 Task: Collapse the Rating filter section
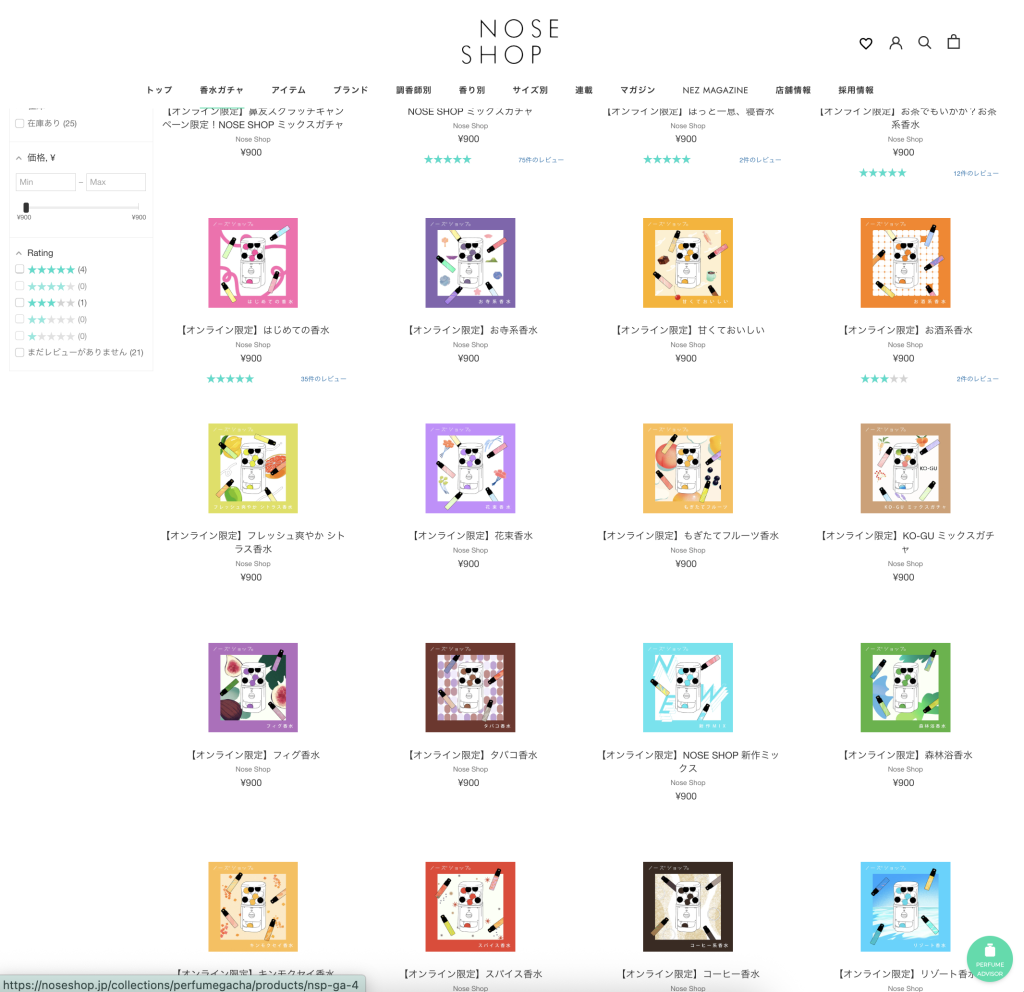pyautogui.click(x=19, y=253)
